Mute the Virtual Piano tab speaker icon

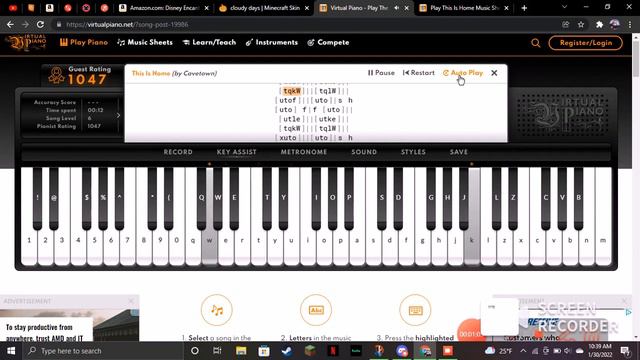[396, 8]
